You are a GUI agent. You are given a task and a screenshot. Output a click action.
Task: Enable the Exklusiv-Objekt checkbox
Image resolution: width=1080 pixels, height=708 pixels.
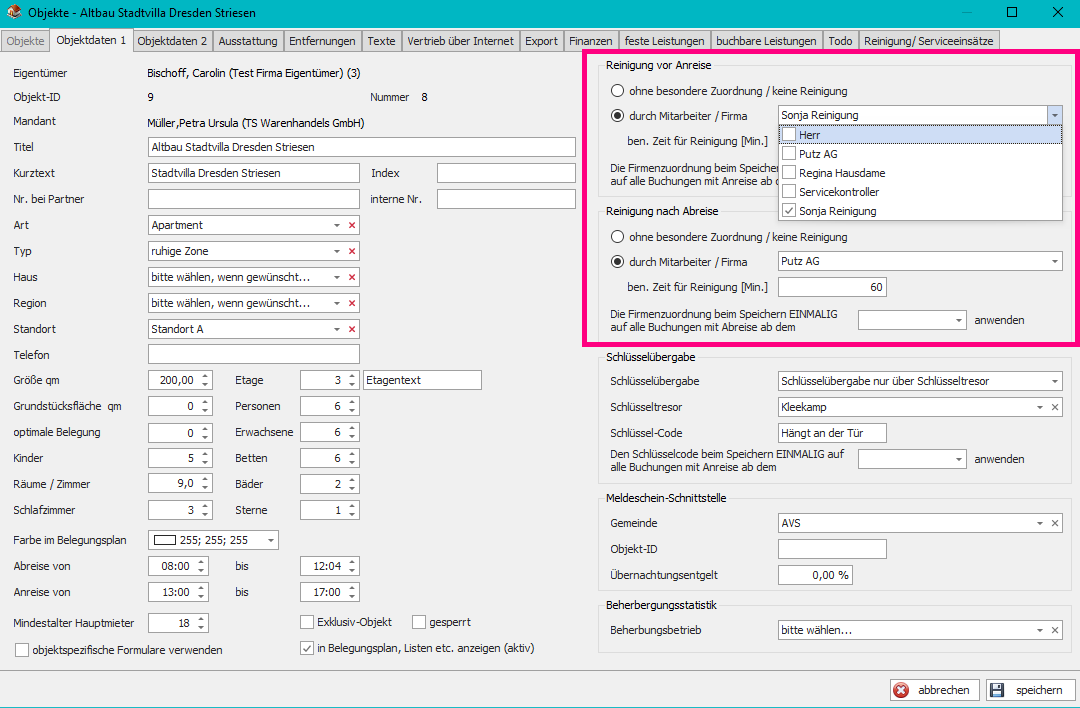[307, 622]
